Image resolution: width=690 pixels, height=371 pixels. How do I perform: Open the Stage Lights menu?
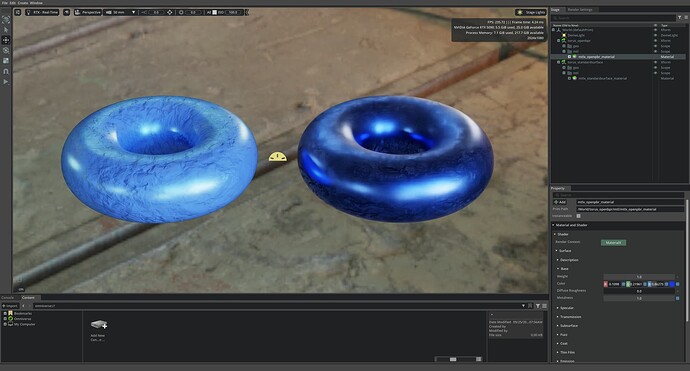click(531, 12)
